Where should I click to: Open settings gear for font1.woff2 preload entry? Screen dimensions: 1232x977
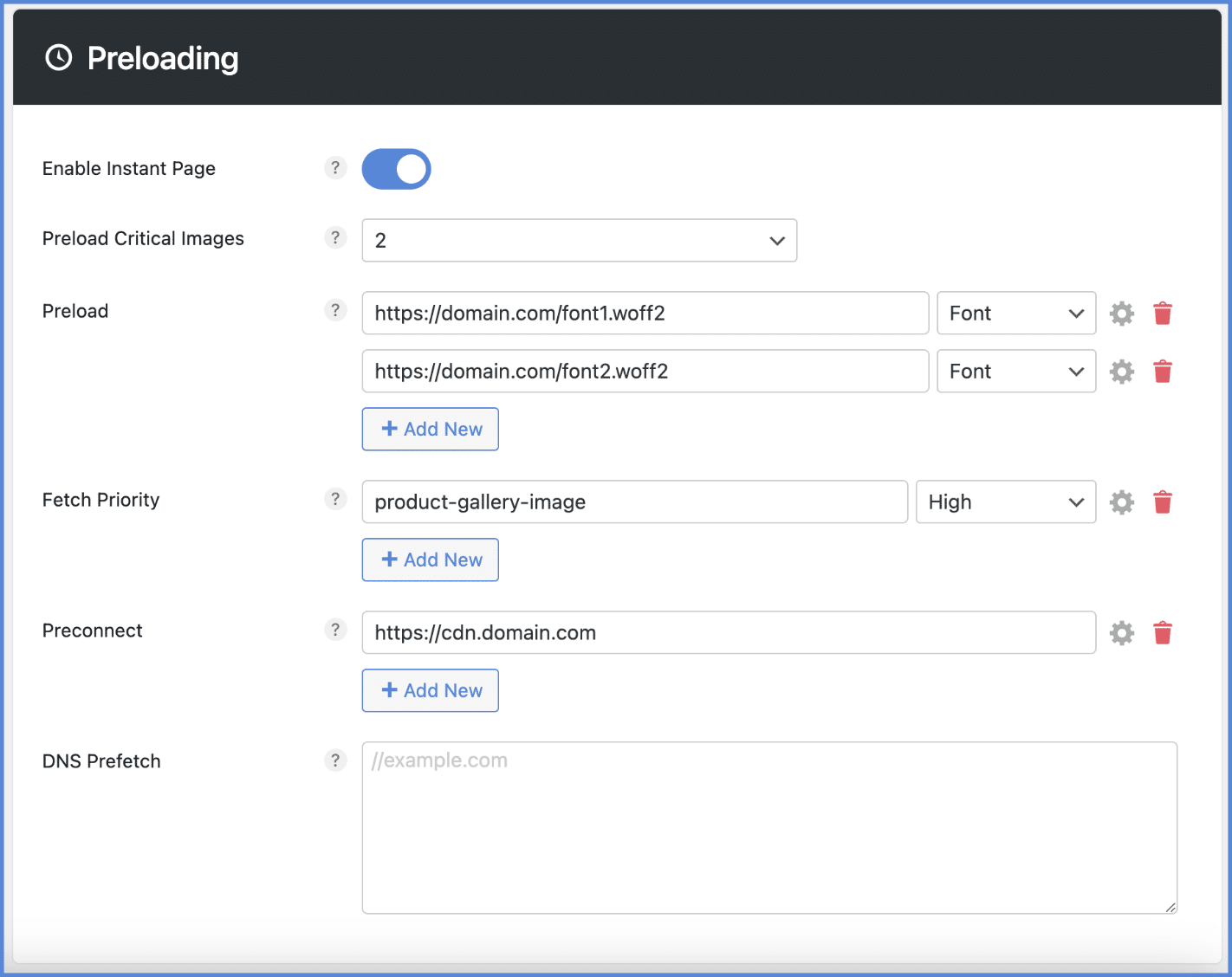click(x=1121, y=313)
